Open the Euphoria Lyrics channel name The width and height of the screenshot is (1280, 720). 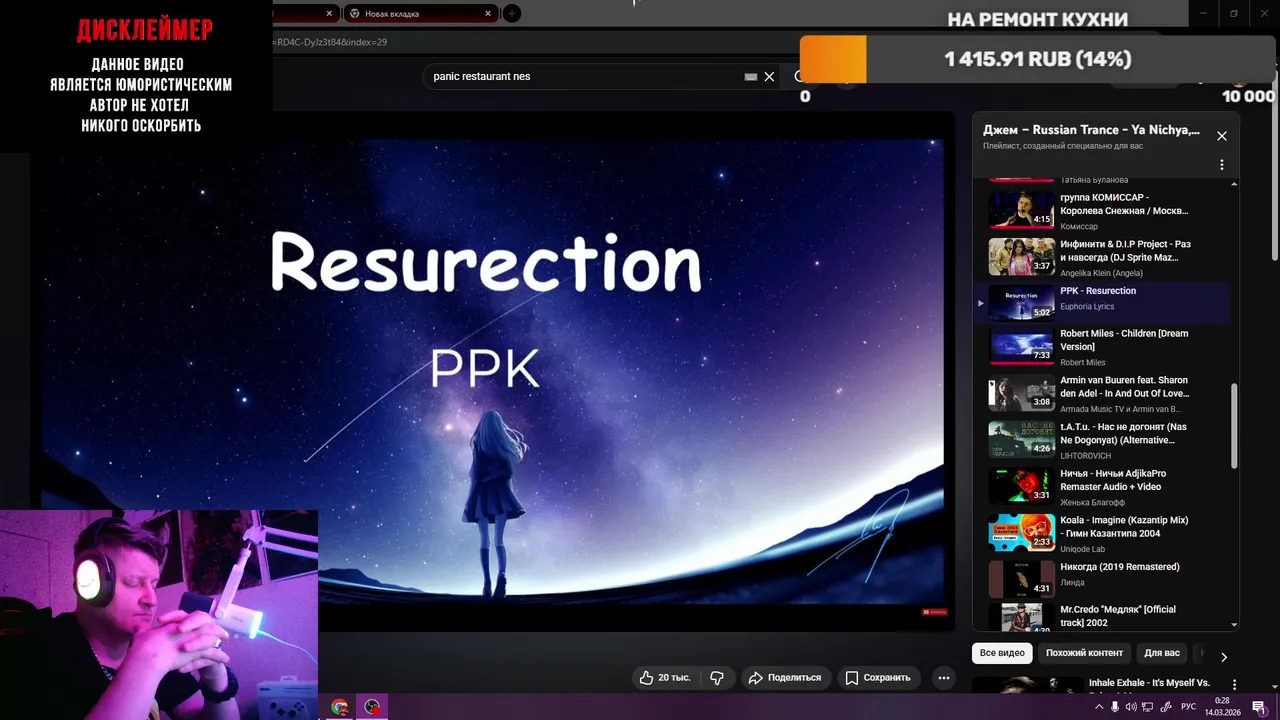click(x=1087, y=307)
